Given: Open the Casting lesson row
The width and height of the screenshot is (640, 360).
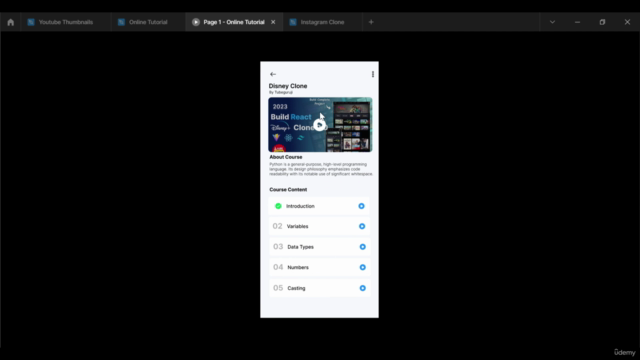Looking at the screenshot, I should 320,288.
